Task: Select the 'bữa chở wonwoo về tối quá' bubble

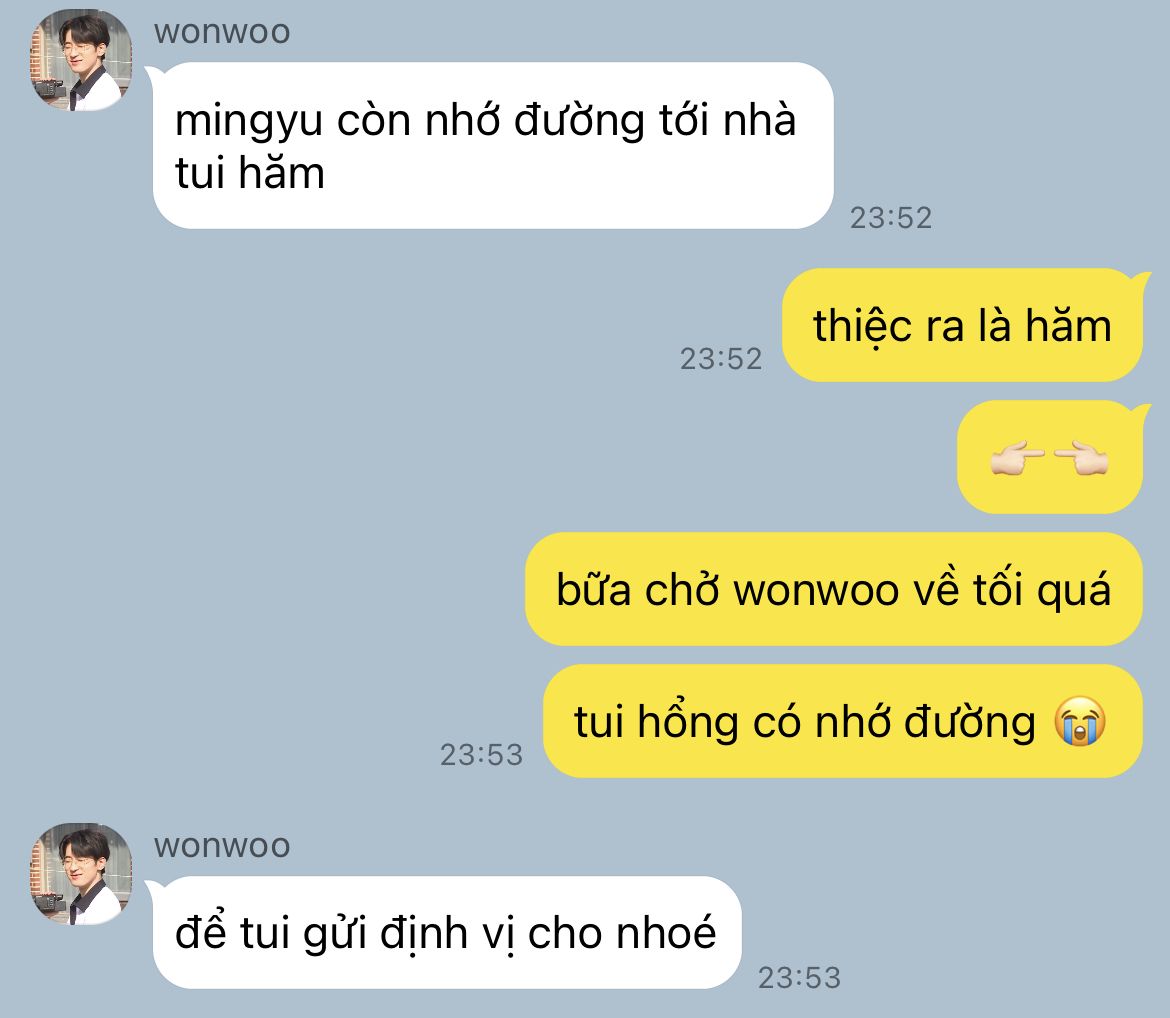Action: pos(834,589)
